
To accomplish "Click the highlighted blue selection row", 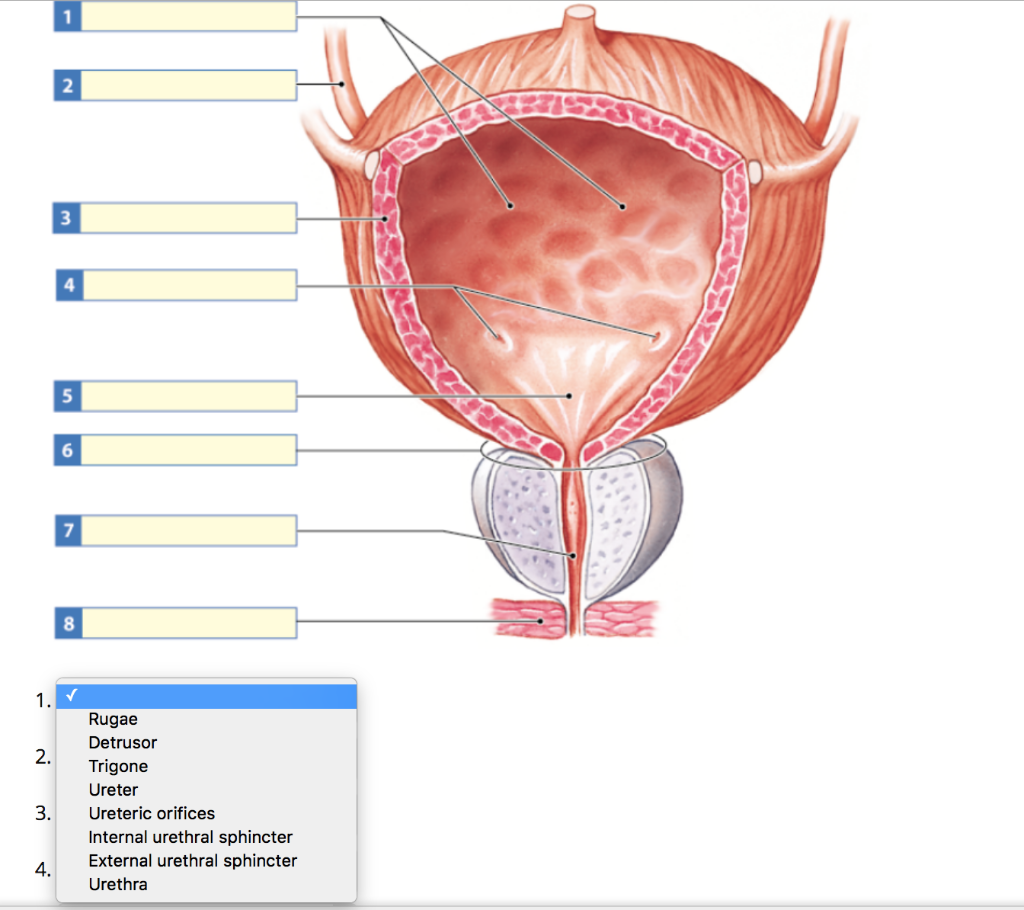I will tap(207, 693).
